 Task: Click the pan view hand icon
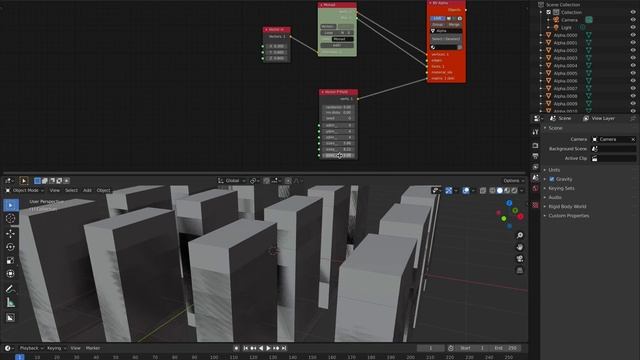pyautogui.click(x=520, y=247)
